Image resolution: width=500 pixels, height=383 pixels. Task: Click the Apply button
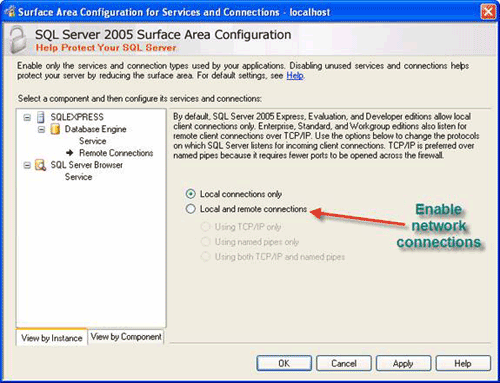(x=403, y=363)
